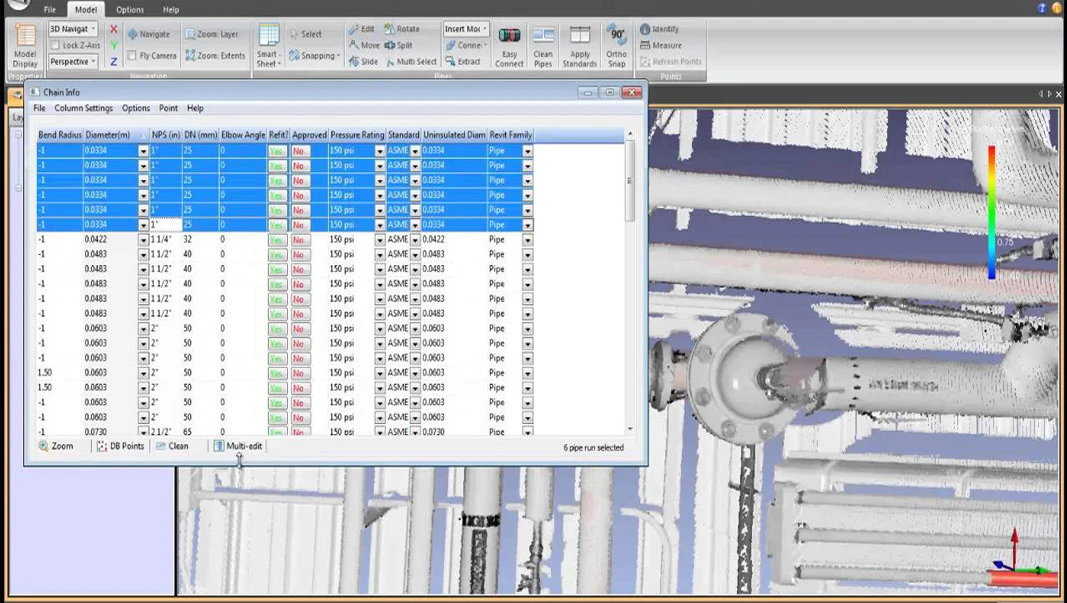
Task: Toggle the Refit Yes button in first row
Action: pyautogui.click(x=277, y=151)
